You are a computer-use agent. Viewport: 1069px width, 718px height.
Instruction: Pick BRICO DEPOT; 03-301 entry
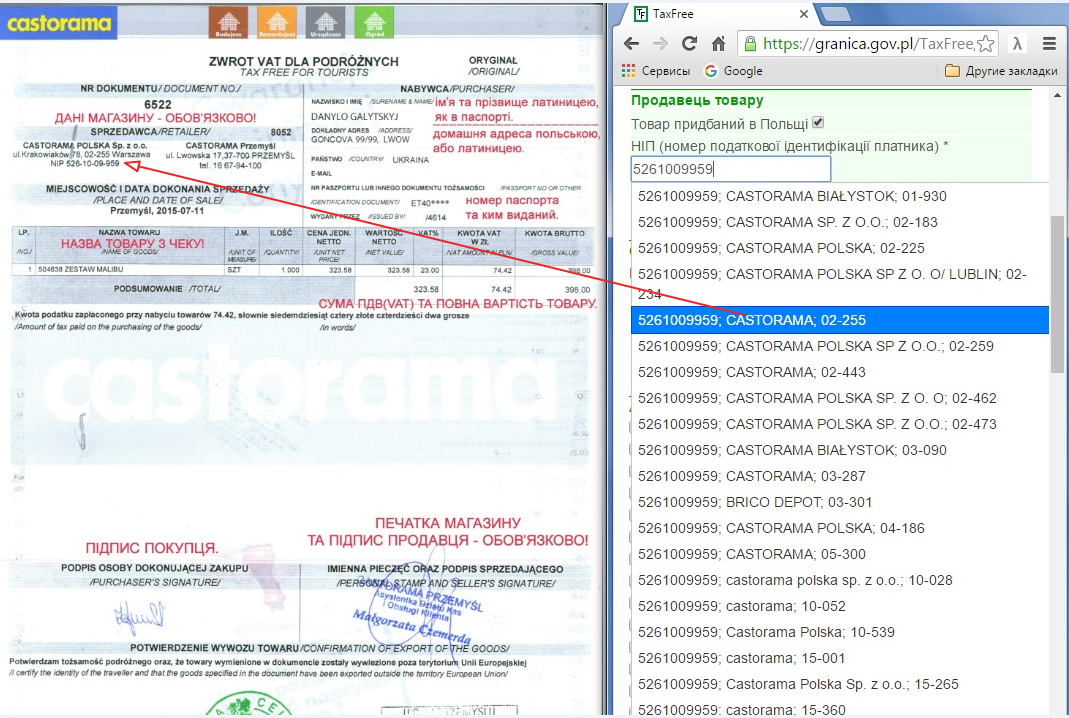(840, 503)
